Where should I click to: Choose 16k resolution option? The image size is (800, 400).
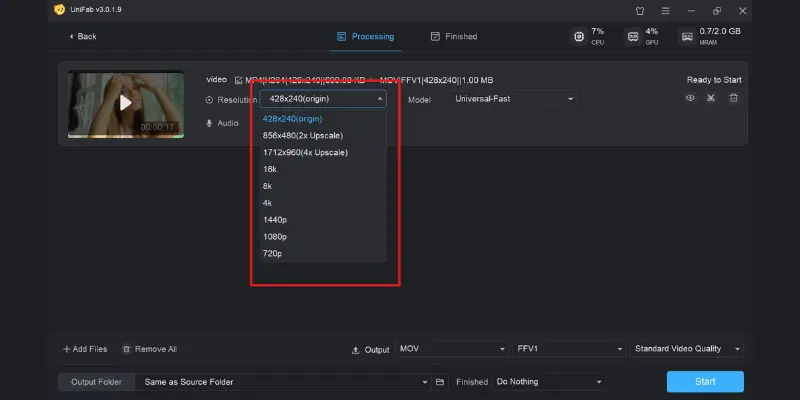click(x=323, y=169)
